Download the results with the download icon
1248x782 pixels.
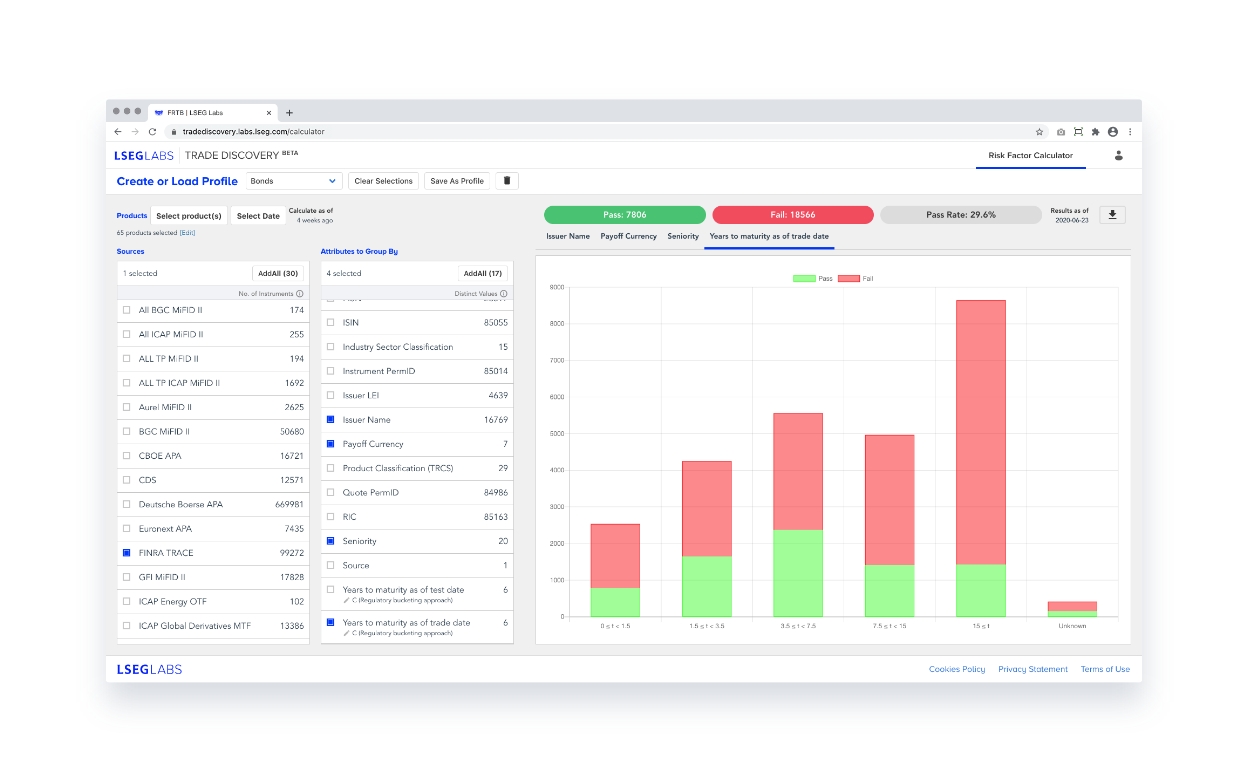pos(1112,215)
